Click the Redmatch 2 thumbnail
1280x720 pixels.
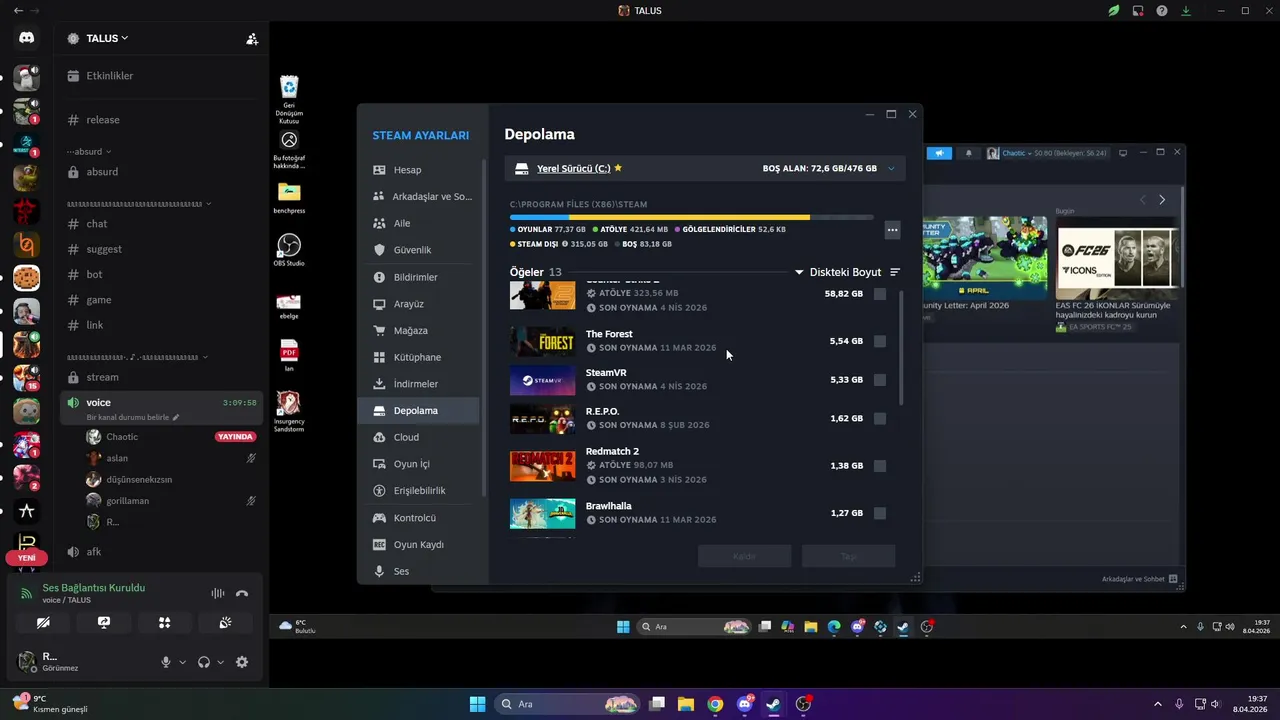pyautogui.click(x=543, y=466)
